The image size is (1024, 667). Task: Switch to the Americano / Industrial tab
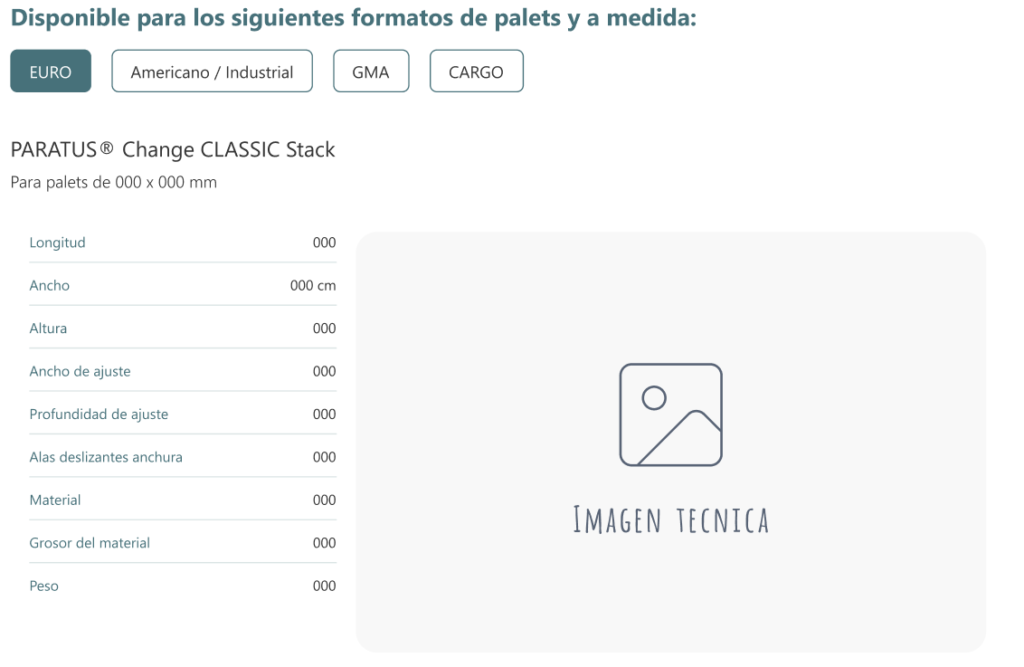pos(212,72)
